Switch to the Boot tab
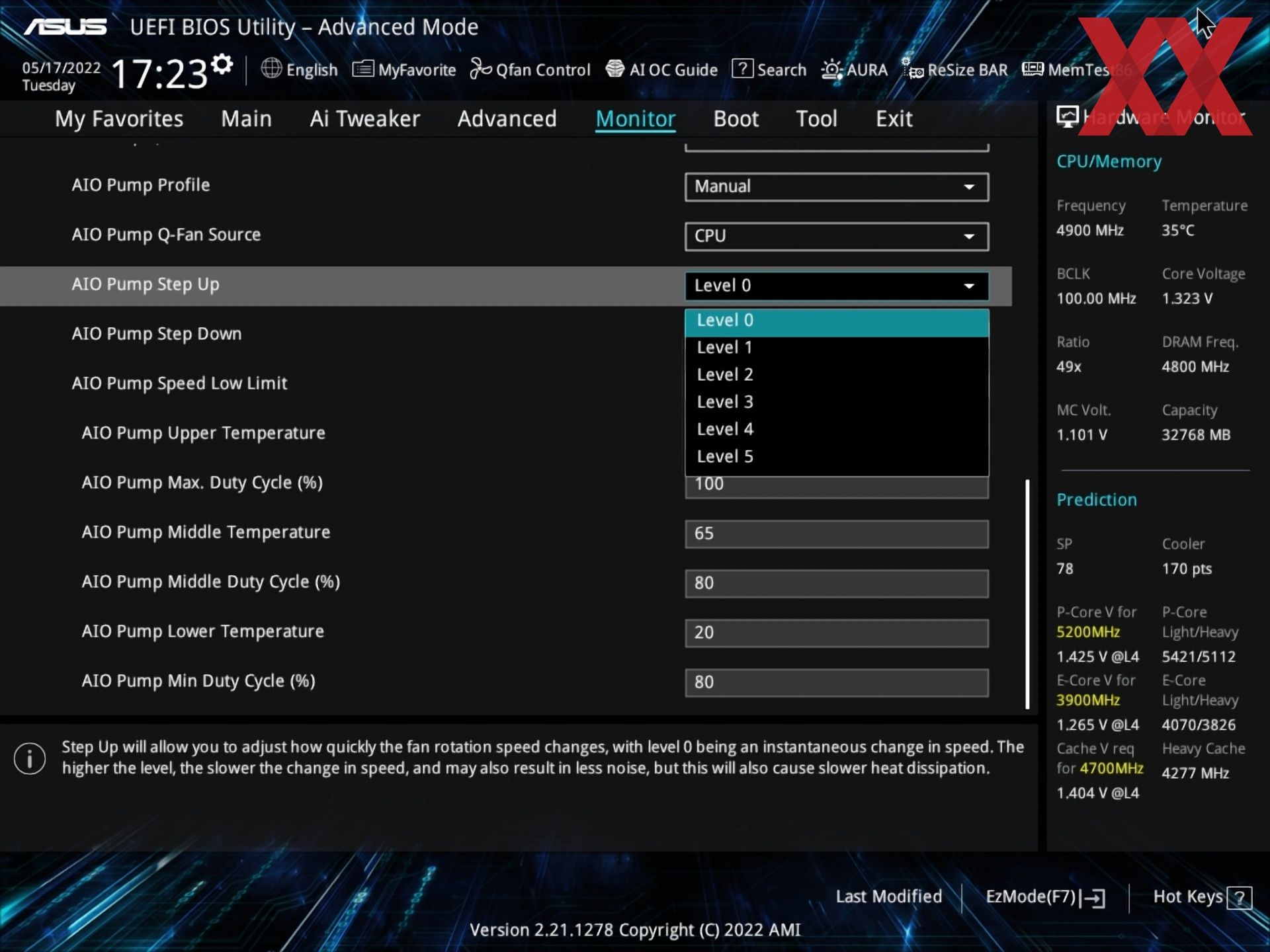 [x=736, y=119]
